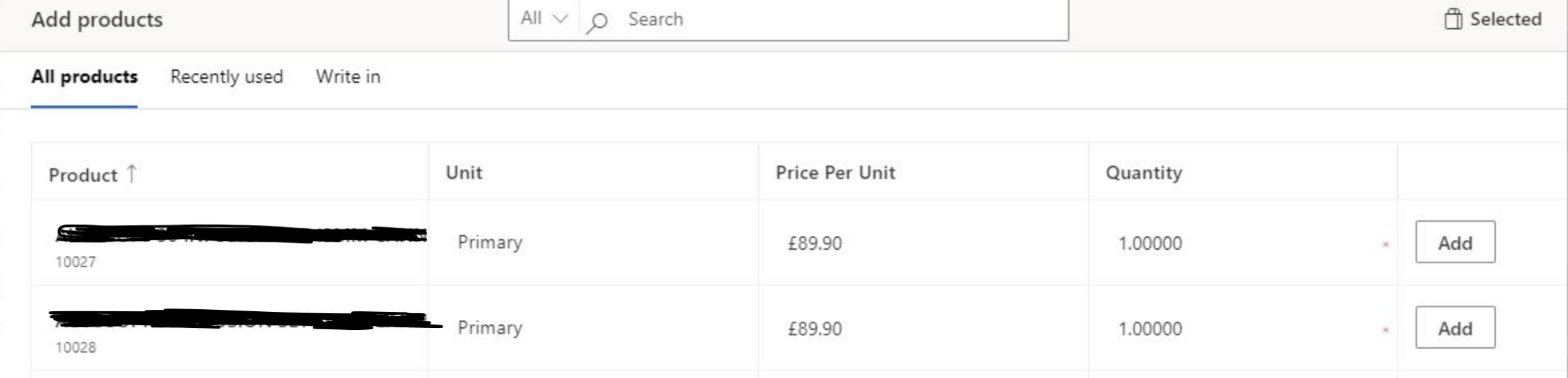Open the Recently used tab

click(227, 77)
